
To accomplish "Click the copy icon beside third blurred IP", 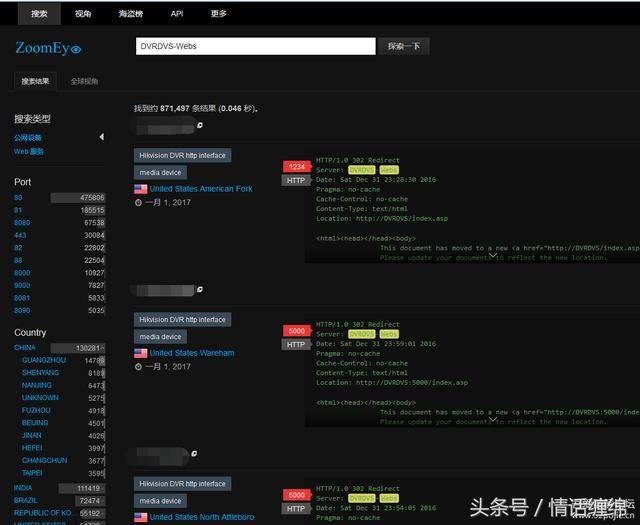I will tap(194, 454).
